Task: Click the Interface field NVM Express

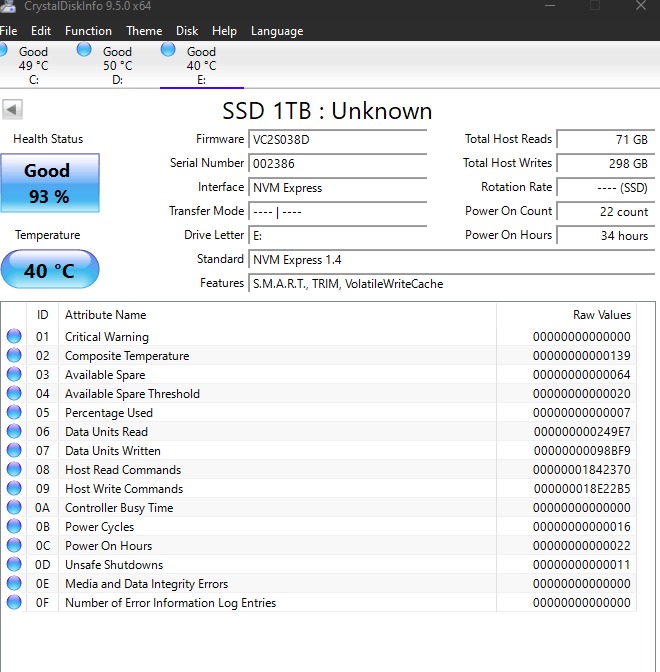Action: click(x=338, y=188)
